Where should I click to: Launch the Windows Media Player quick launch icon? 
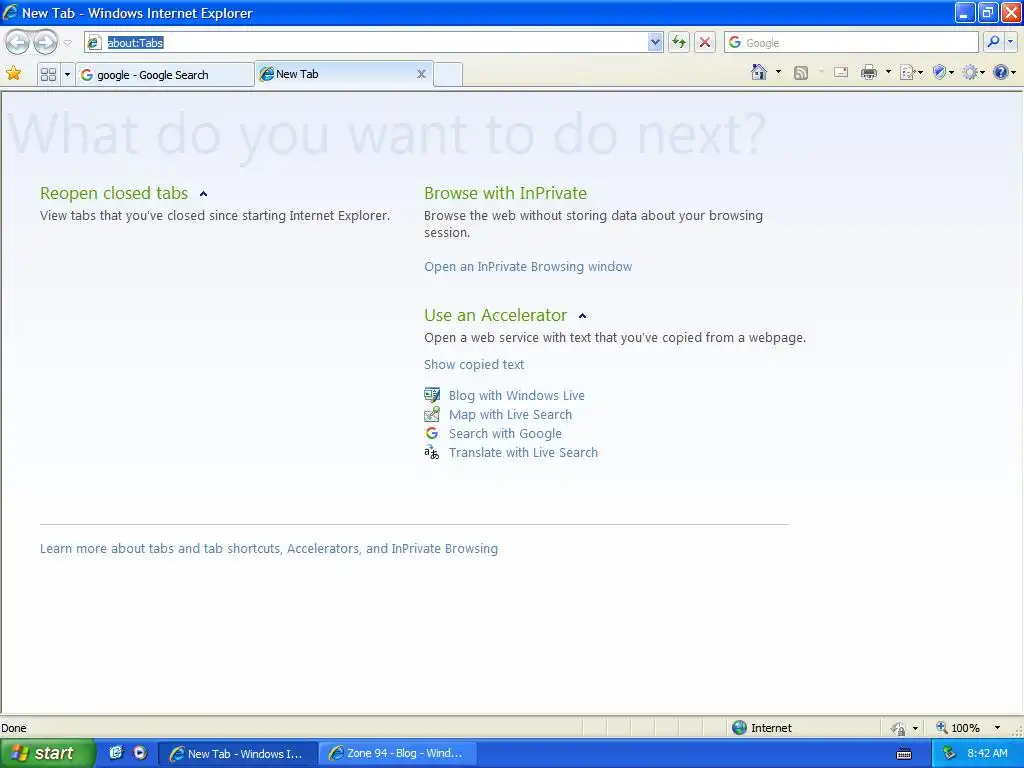pos(140,752)
